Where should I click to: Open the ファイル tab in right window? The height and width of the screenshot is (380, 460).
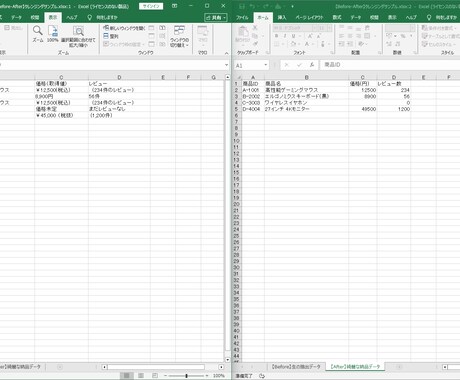pyautogui.click(x=242, y=17)
